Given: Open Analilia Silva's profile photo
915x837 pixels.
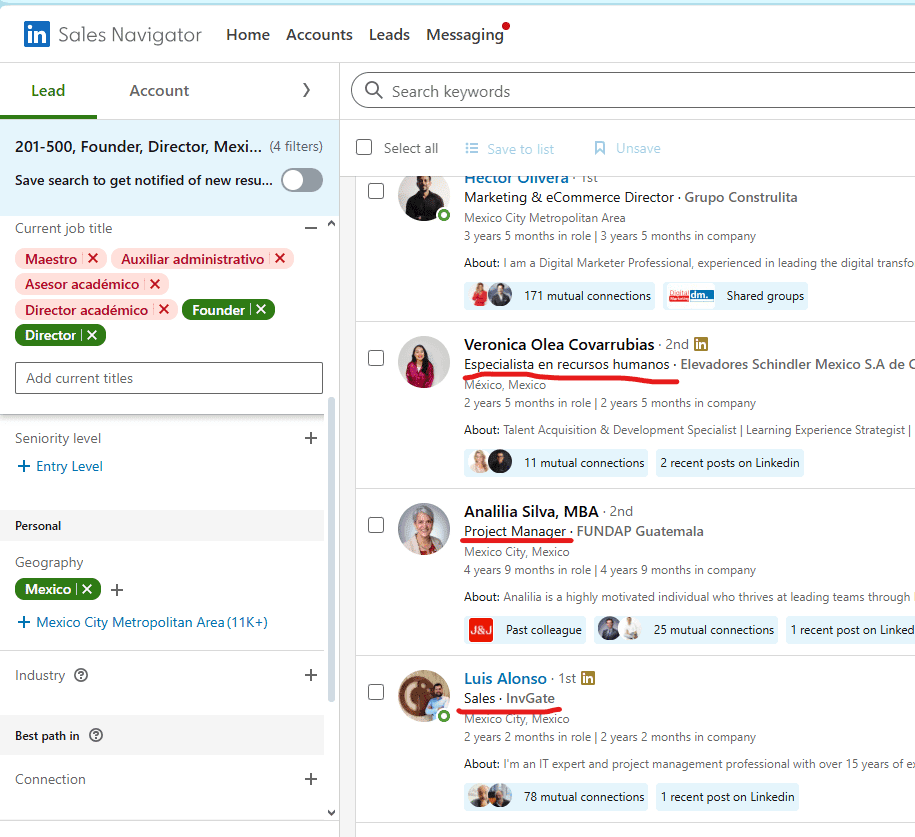Looking at the screenshot, I should click(424, 529).
